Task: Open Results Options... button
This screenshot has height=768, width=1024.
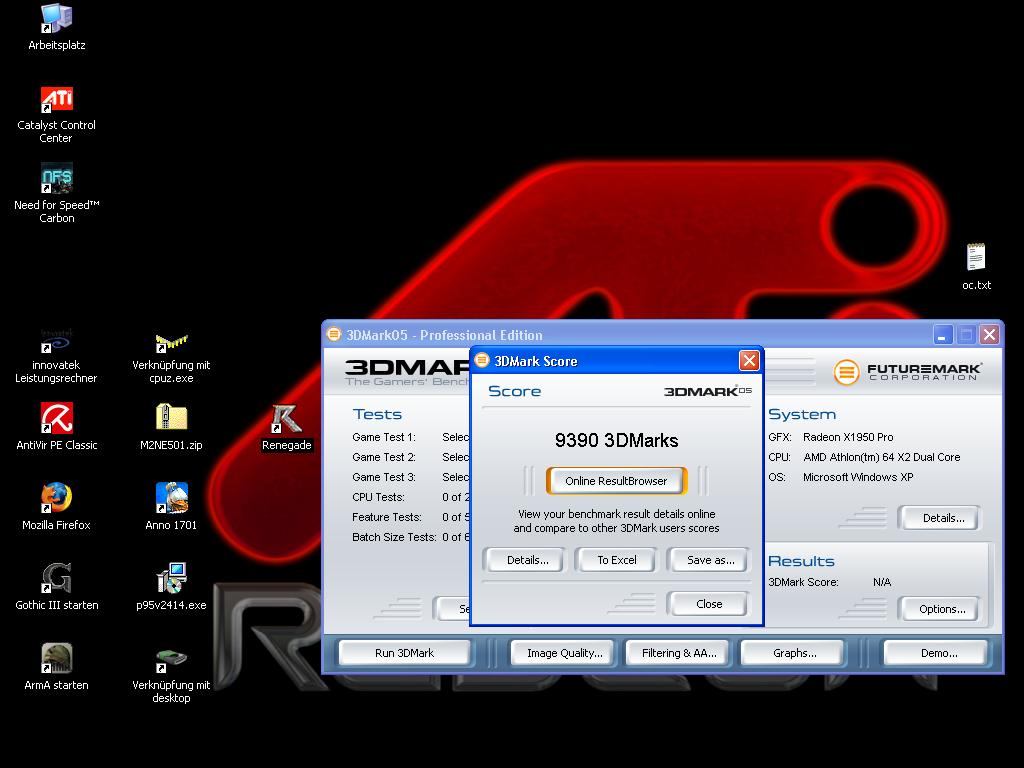Action: (x=942, y=609)
